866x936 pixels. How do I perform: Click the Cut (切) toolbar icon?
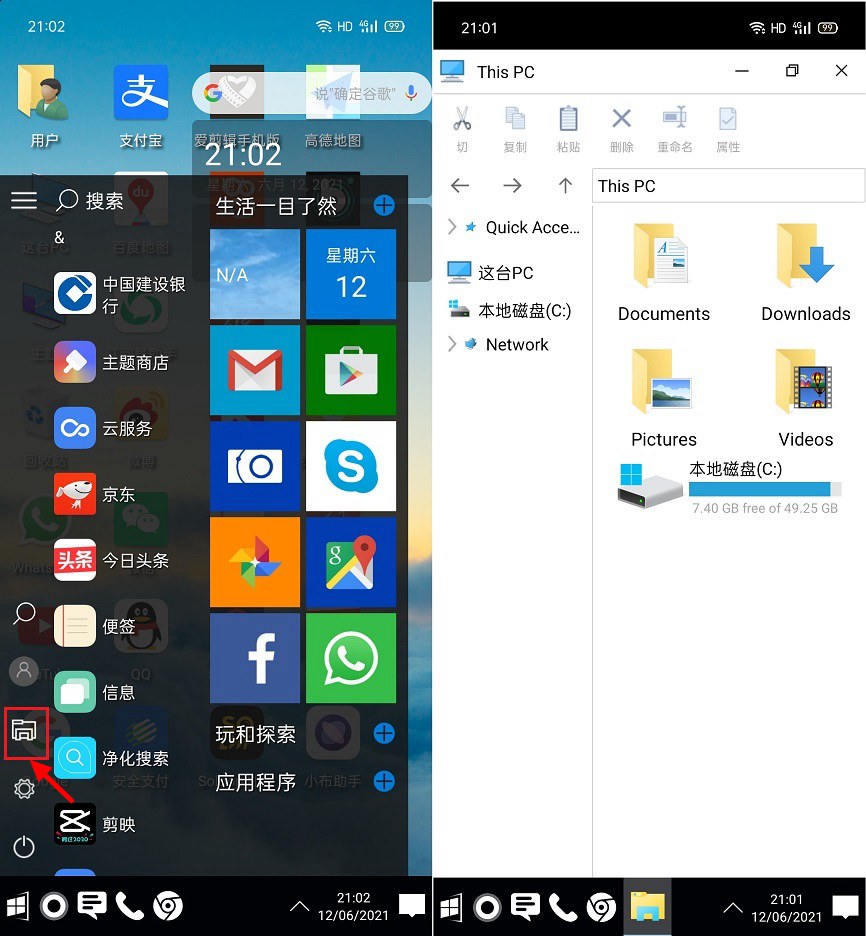pos(462,129)
